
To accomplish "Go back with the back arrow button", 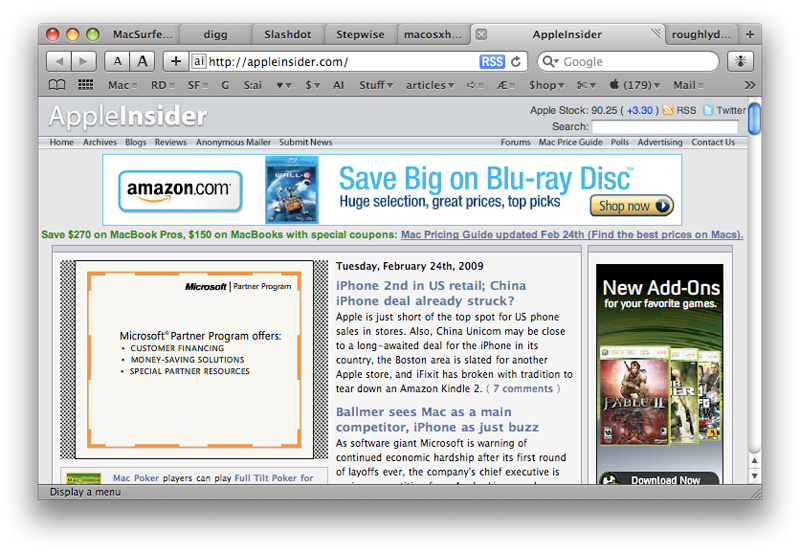I will point(59,62).
